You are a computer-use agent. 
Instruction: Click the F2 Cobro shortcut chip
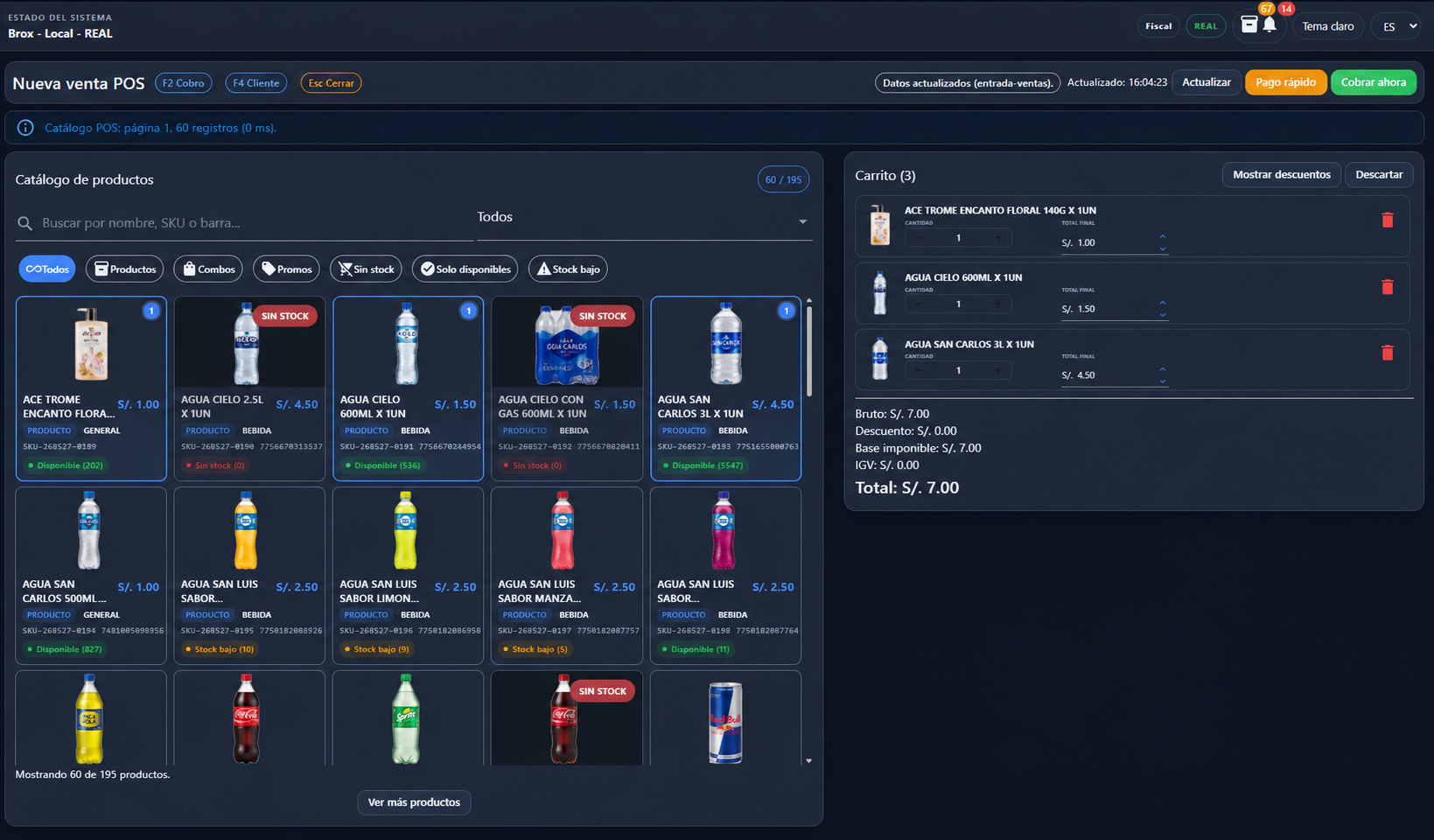pyautogui.click(x=184, y=83)
